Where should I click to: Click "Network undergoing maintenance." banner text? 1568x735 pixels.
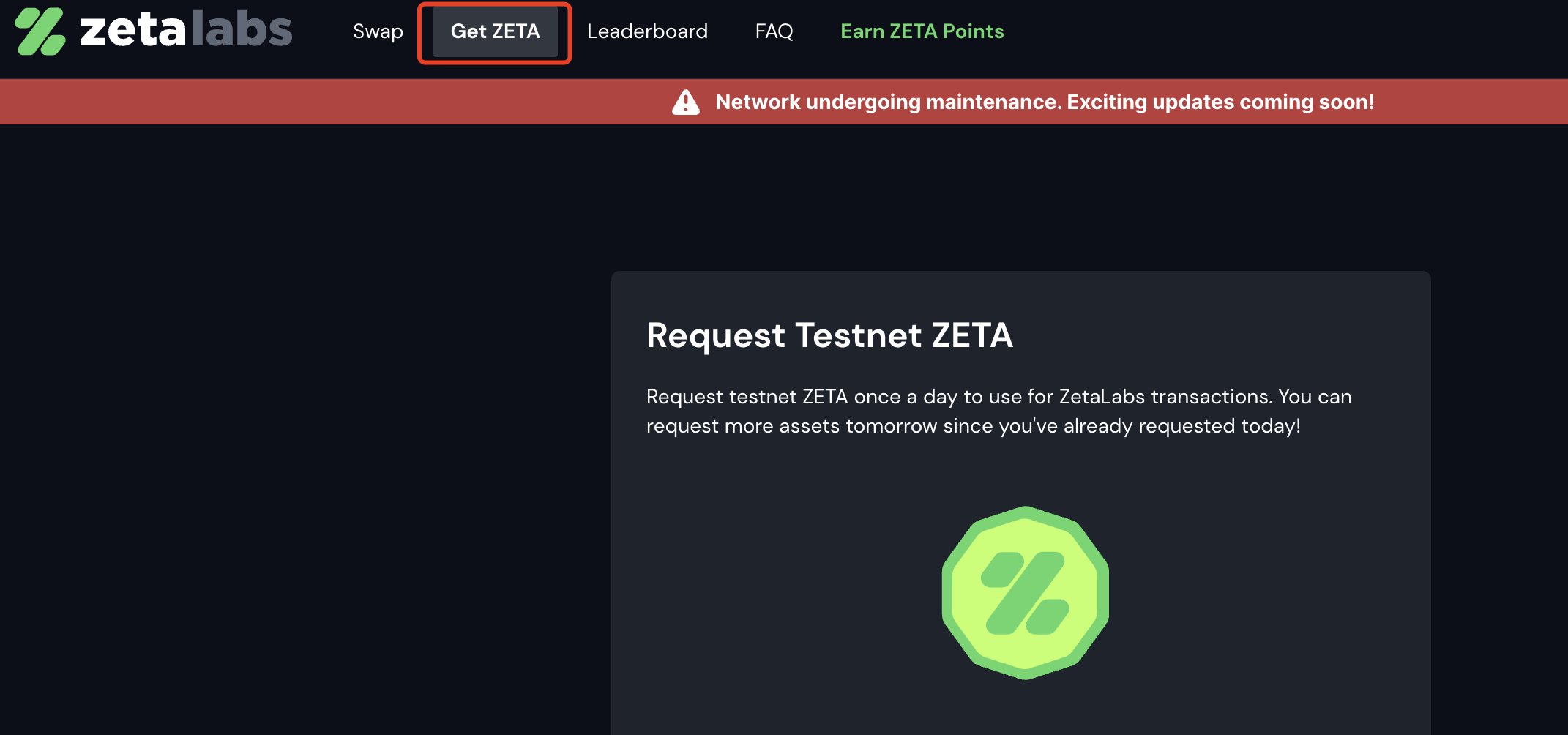coord(888,102)
